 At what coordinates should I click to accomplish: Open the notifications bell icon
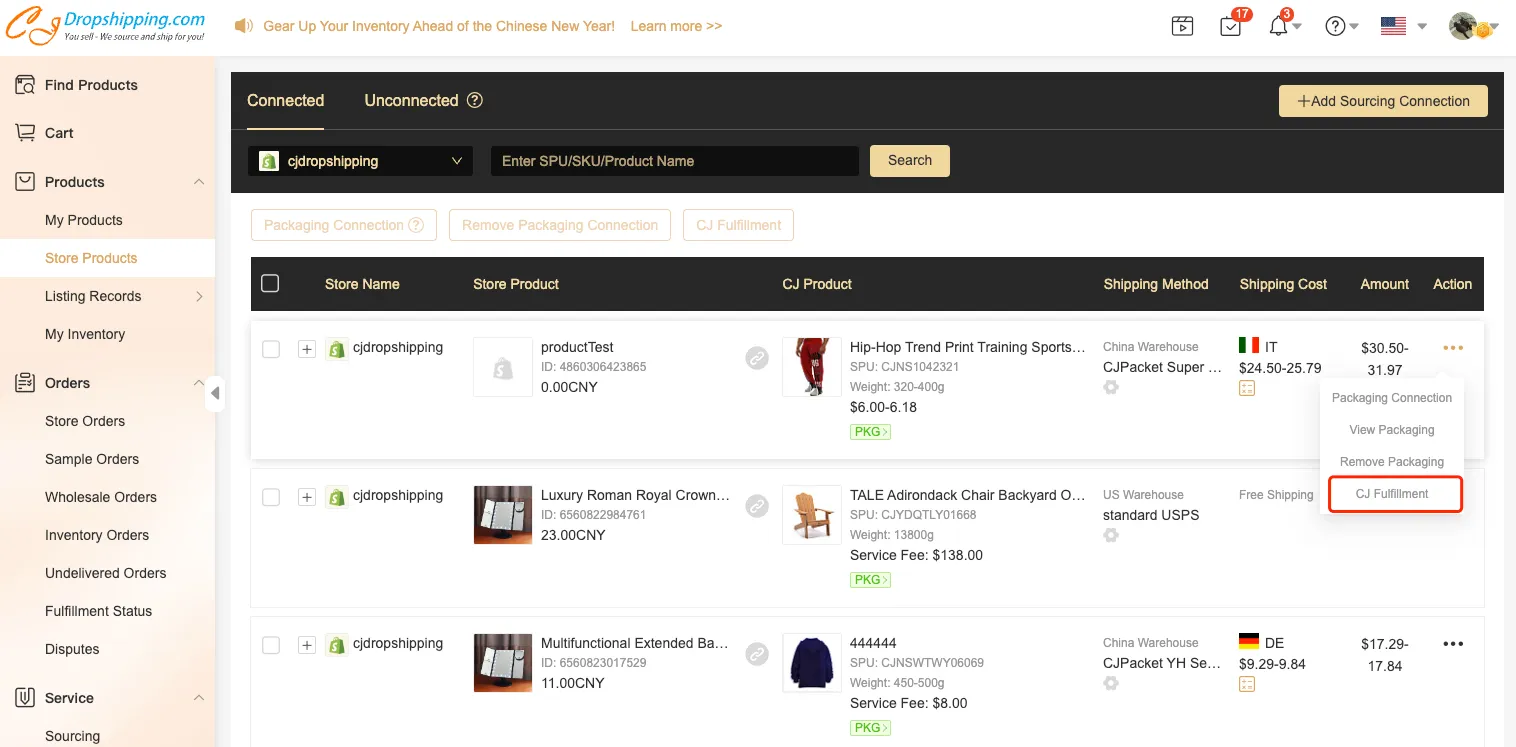point(1279,27)
